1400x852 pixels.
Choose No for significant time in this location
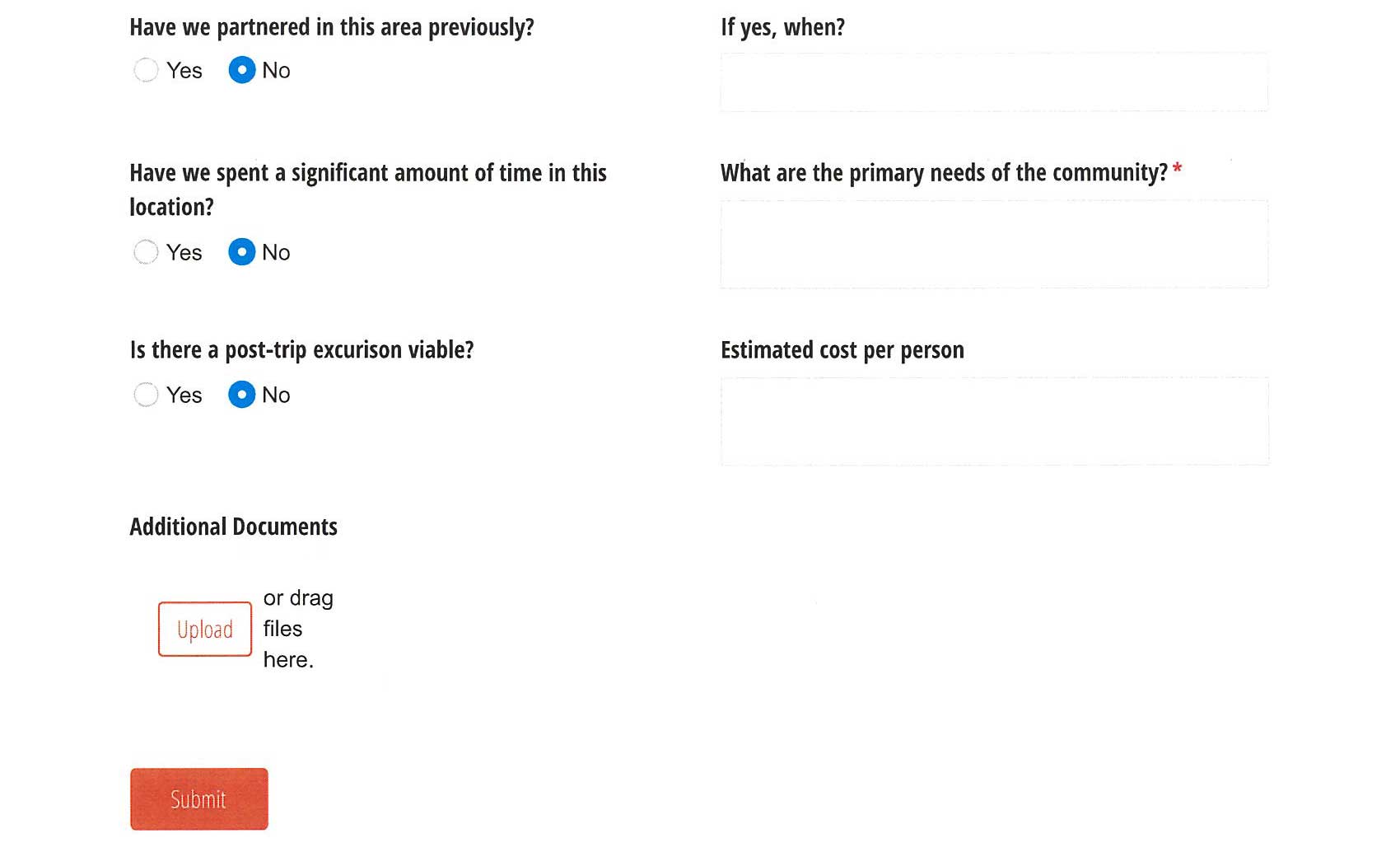pyautogui.click(x=241, y=252)
